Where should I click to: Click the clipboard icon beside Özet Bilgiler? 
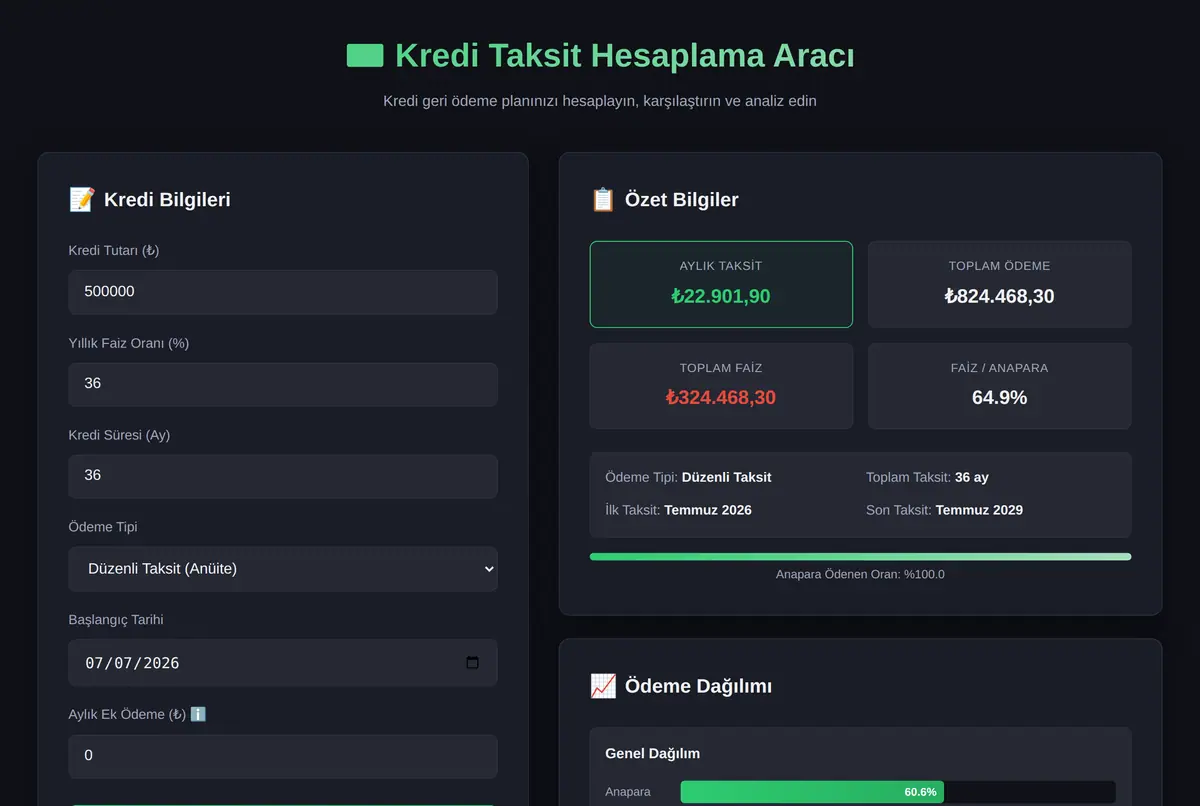[603, 199]
